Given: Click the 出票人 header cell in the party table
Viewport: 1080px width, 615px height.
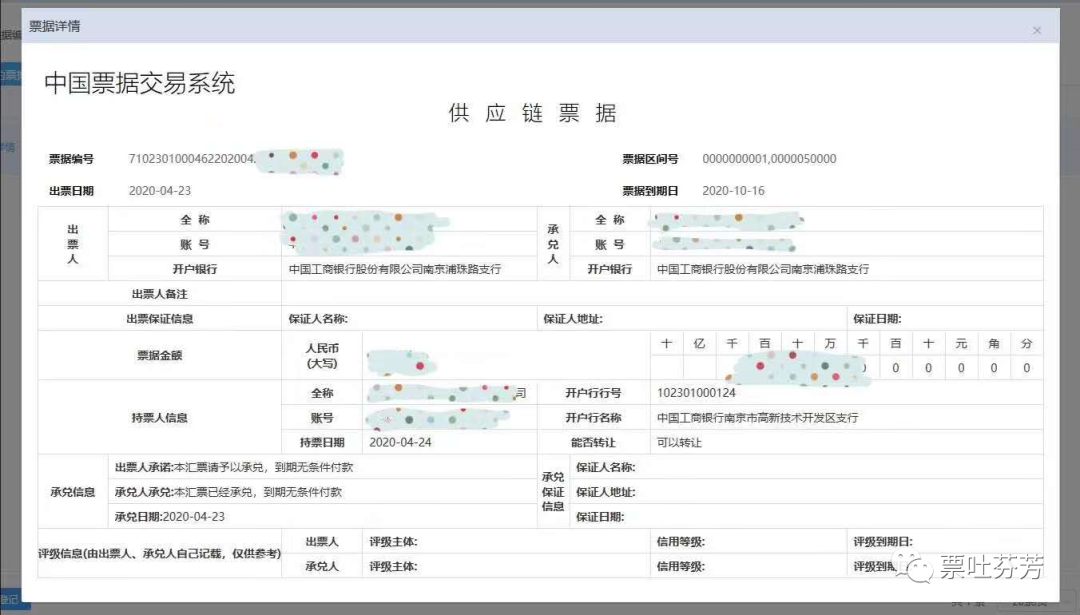Looking at the screenshot, I should click(x=73, y=244).
